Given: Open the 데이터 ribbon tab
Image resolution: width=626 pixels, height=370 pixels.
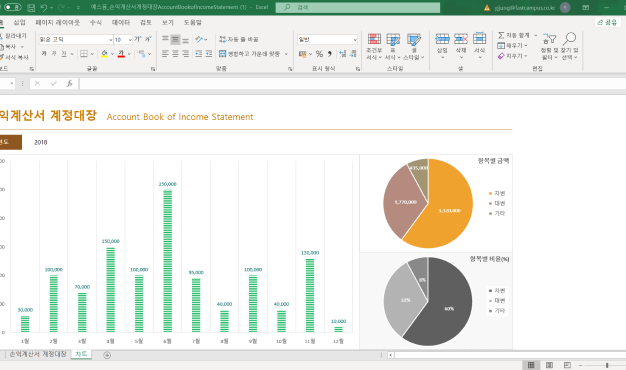Looking at the screenshot, I should coord(121,22).
